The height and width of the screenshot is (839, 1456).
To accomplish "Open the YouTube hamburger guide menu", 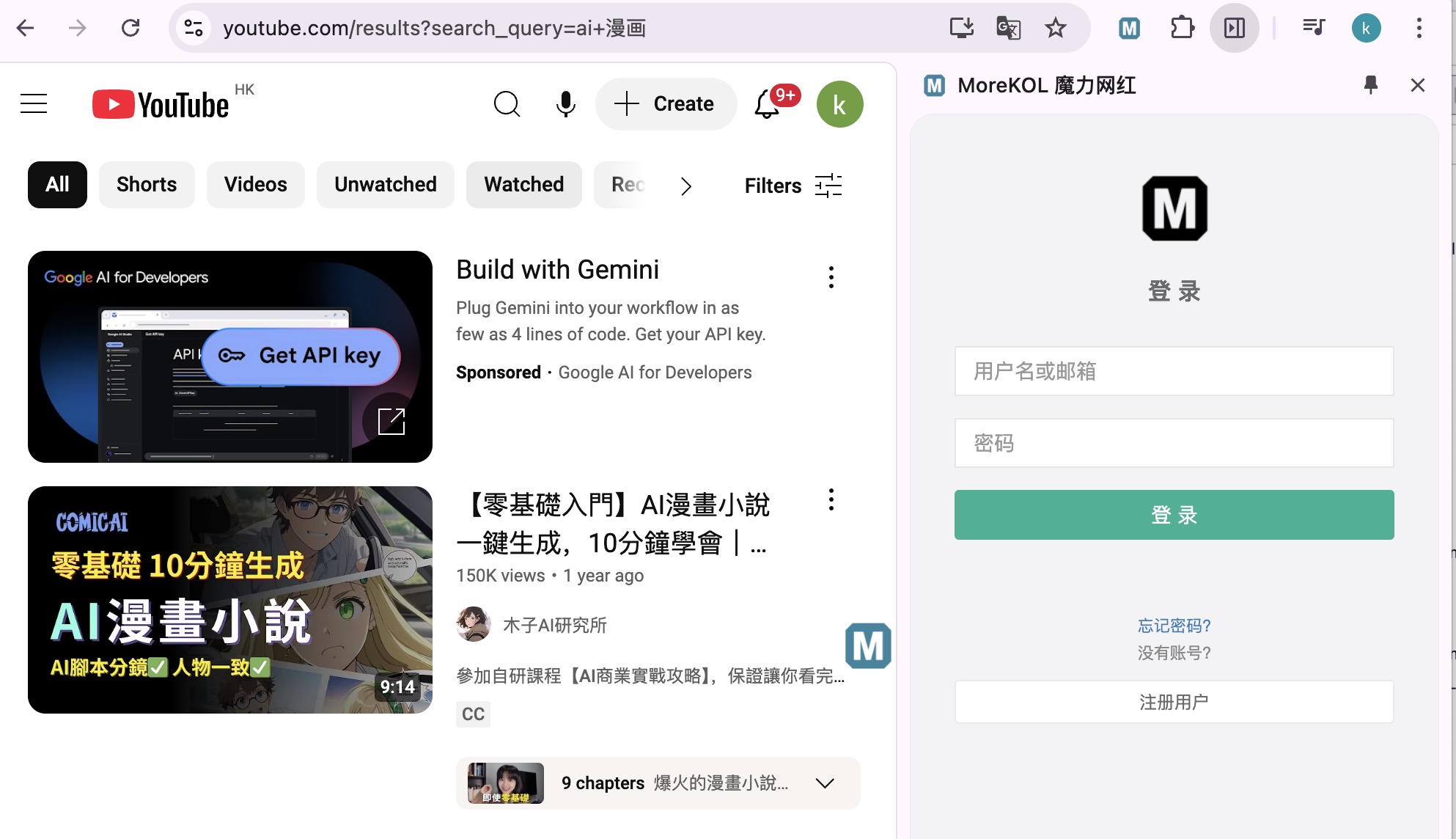I will pos(34,104).
